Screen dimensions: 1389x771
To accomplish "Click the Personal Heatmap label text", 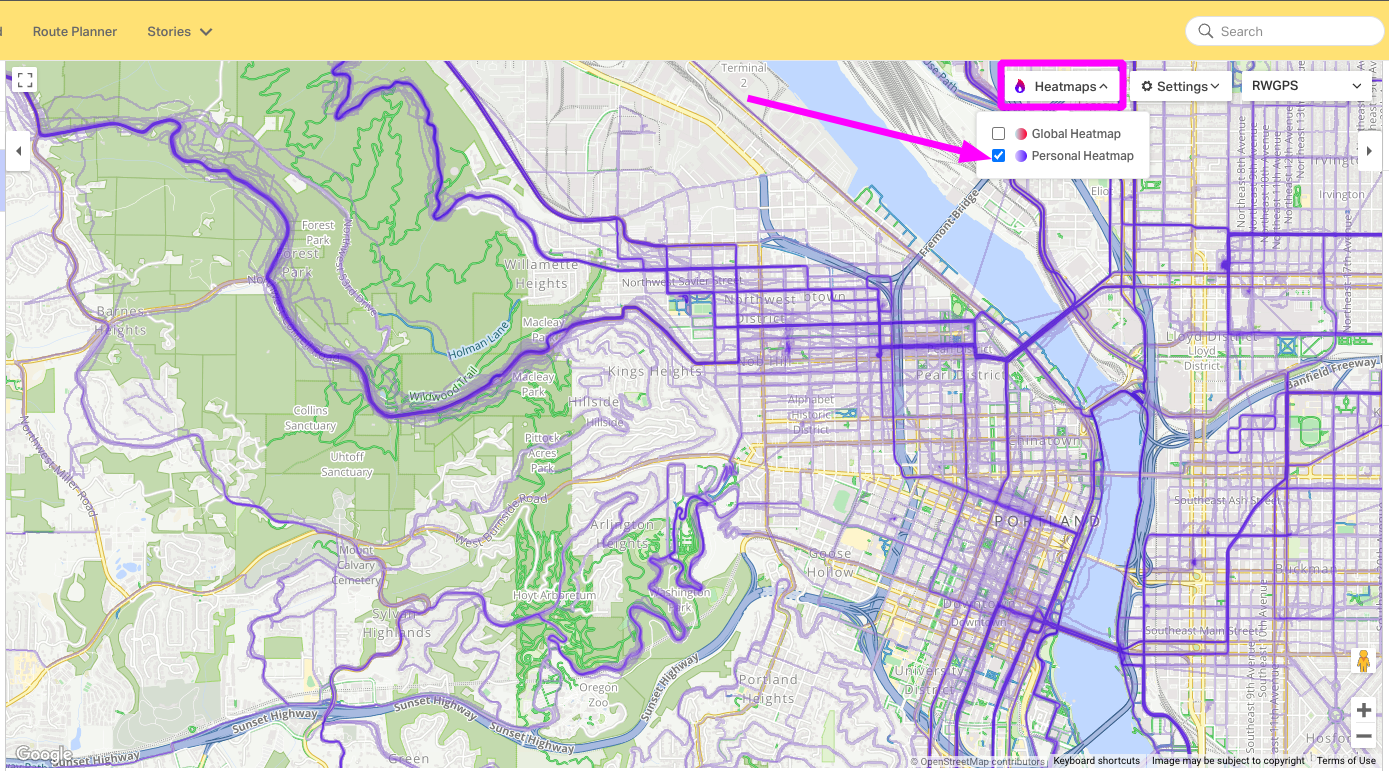I will pos(1083,156).
